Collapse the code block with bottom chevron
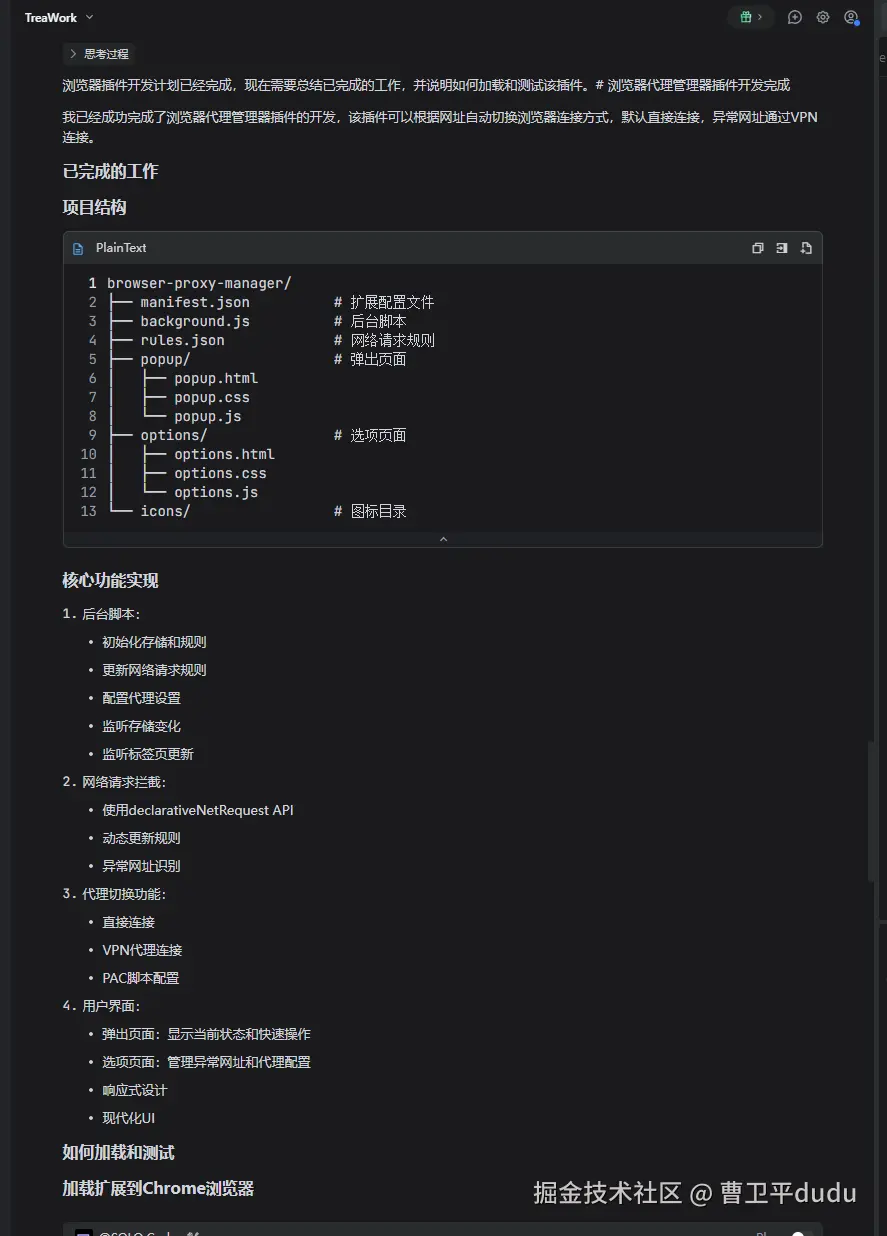The image size is (887, 1236). point(443,539)
